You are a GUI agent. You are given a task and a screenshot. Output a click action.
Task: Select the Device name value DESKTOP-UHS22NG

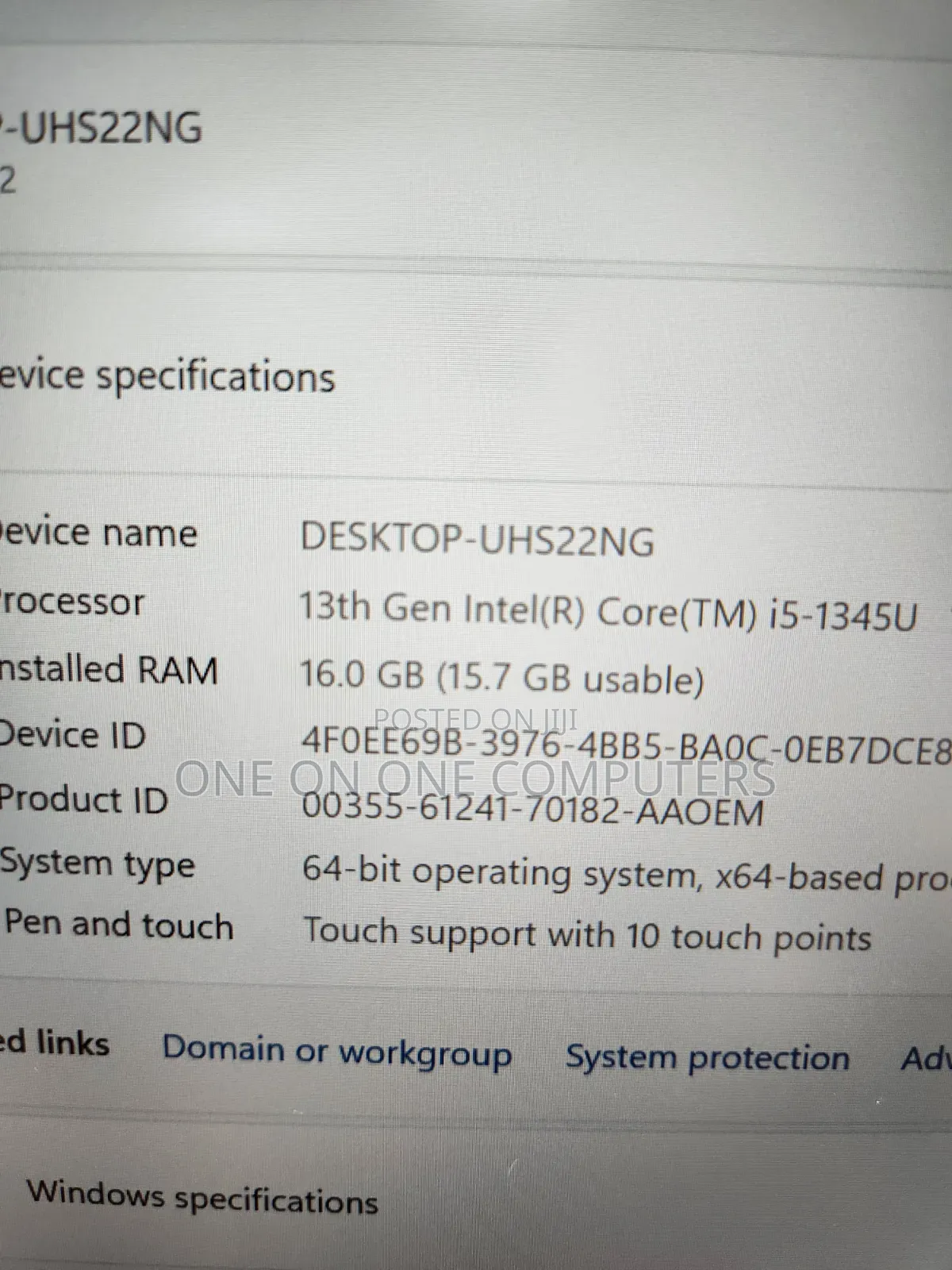pos(477,539)
